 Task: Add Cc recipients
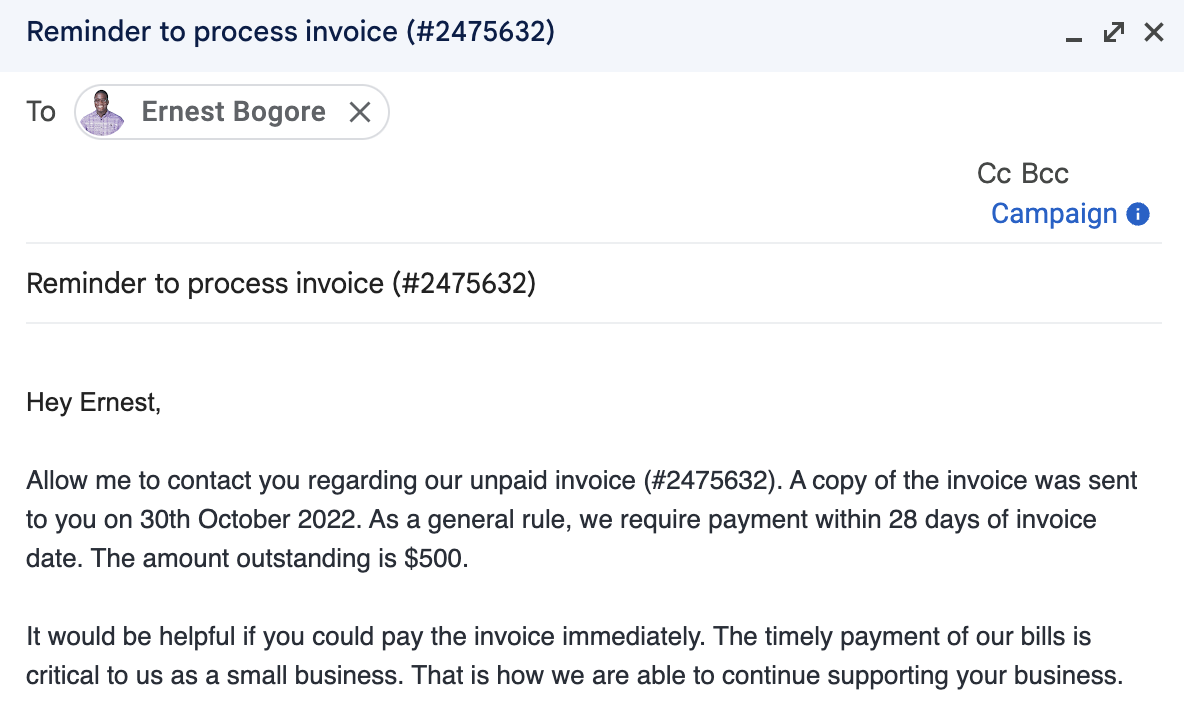pos(993,174)
